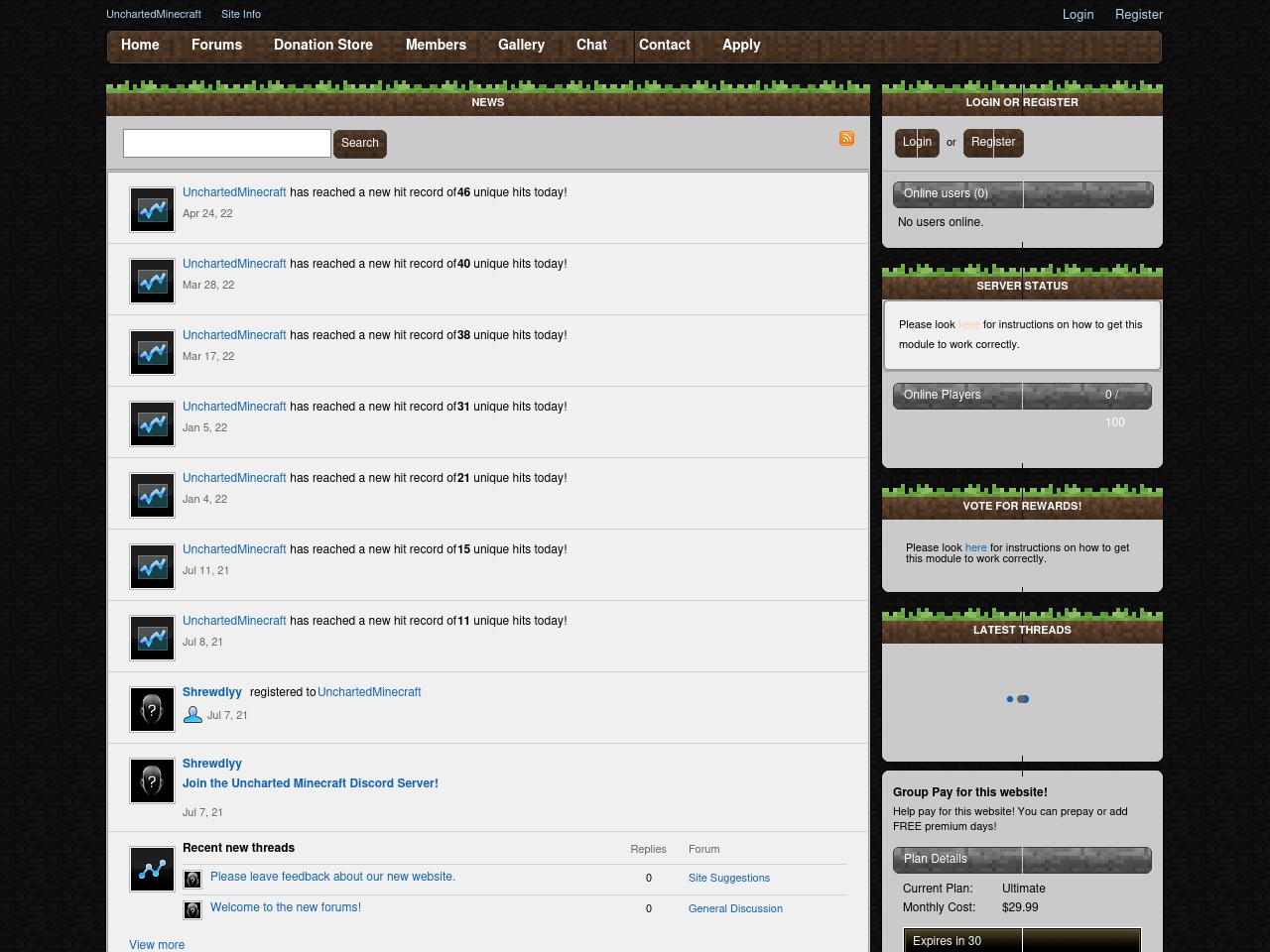Click the Online Players bar
Image resolution: width=1270 pixels, height=952 pixels.
click(1022, 396)
